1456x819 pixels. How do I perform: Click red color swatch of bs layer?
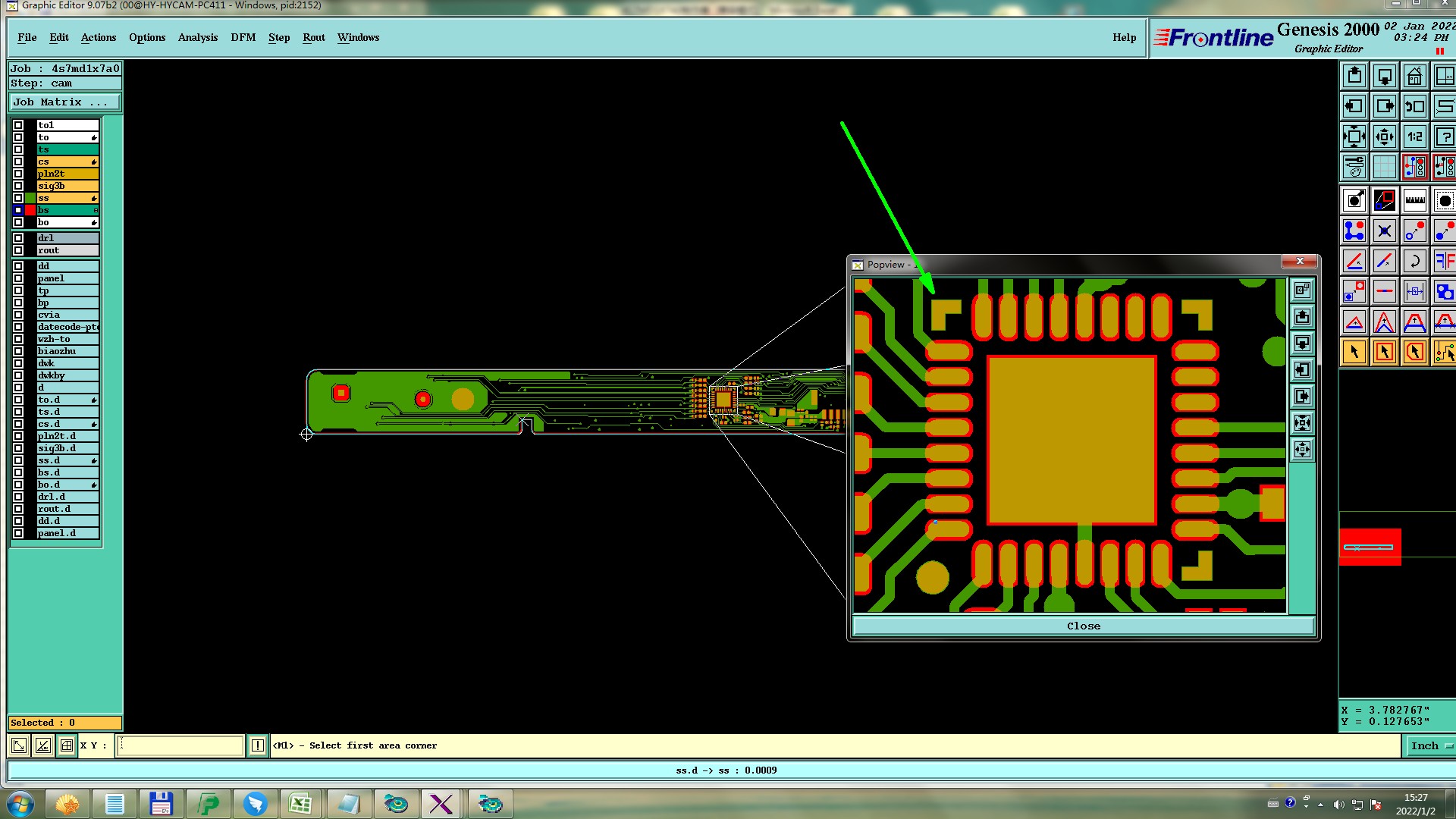(30, 210)
